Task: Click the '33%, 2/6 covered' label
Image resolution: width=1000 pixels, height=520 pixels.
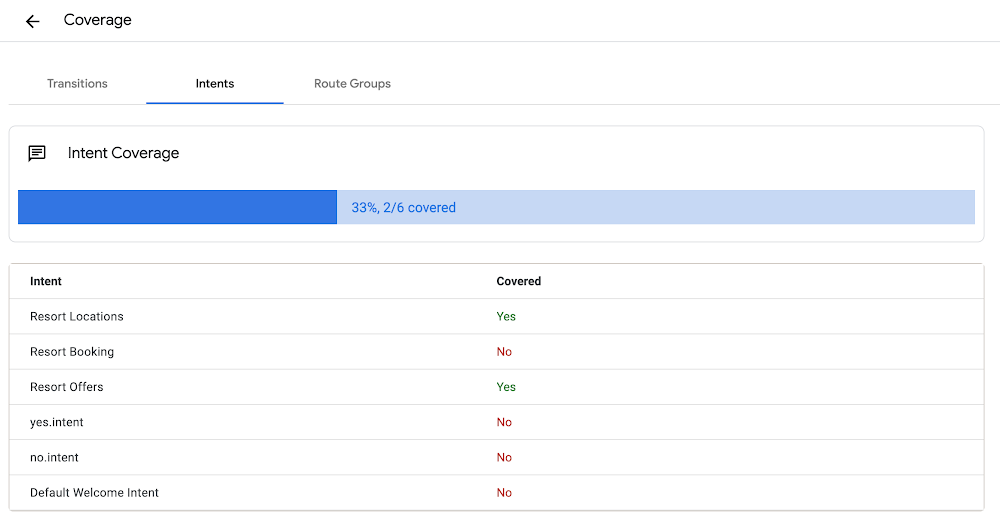Action: 404,207
